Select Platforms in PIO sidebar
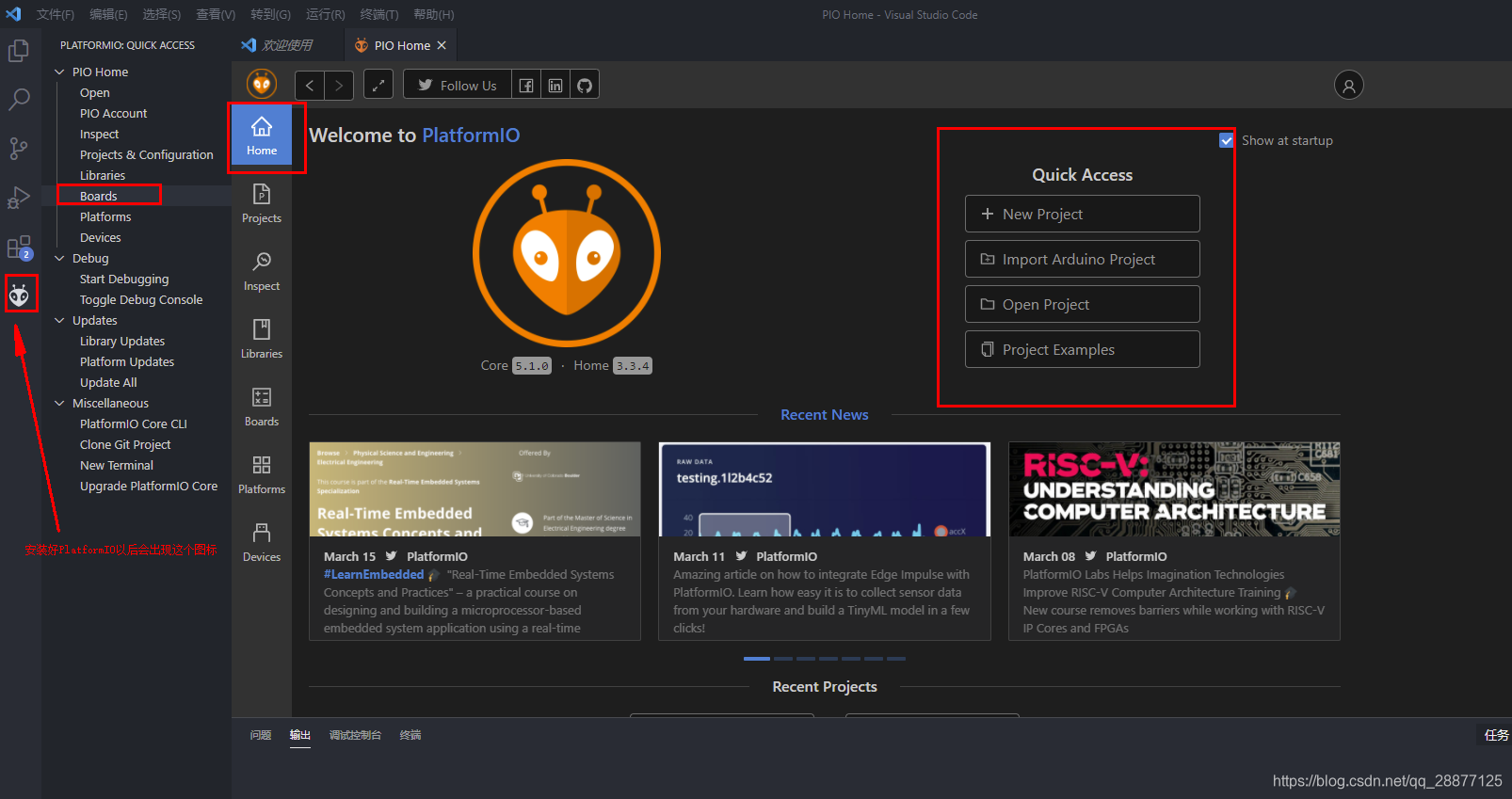Viewport: 1512px width, 799px height. (x=262, y=474)
